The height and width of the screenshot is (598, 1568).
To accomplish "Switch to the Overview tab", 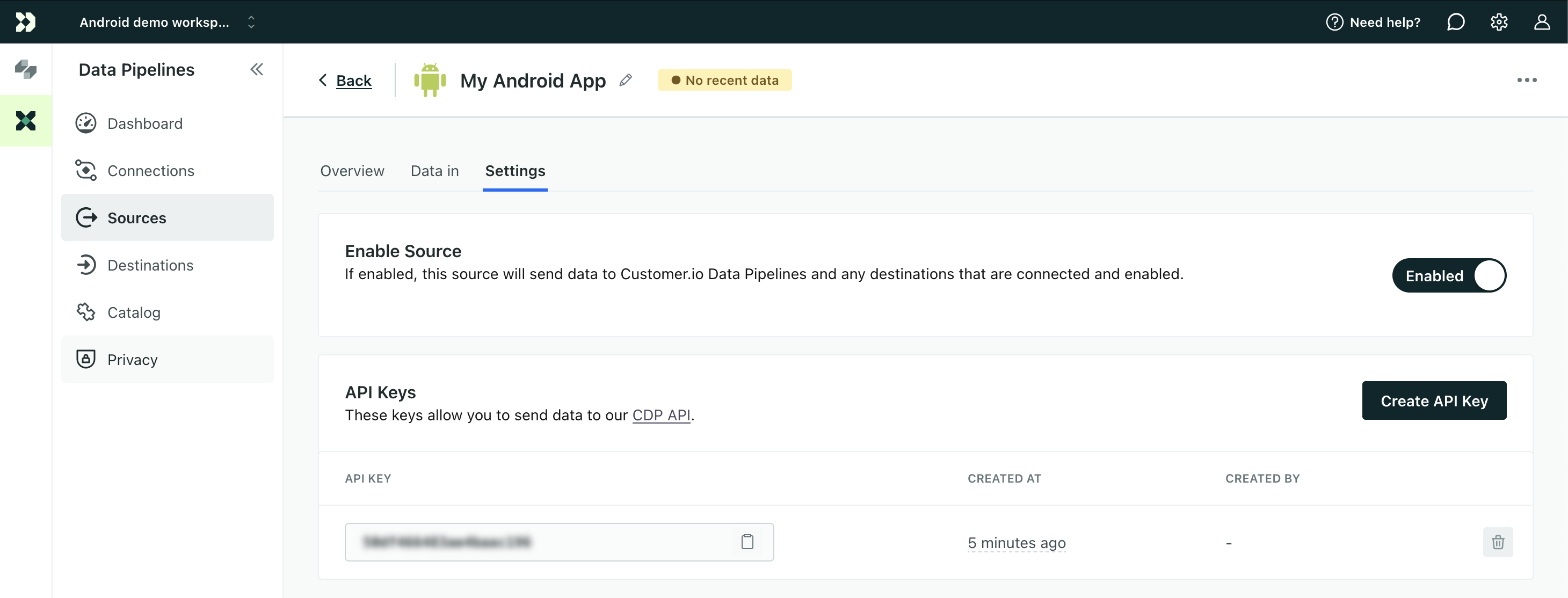I will (x=352, y=171).
